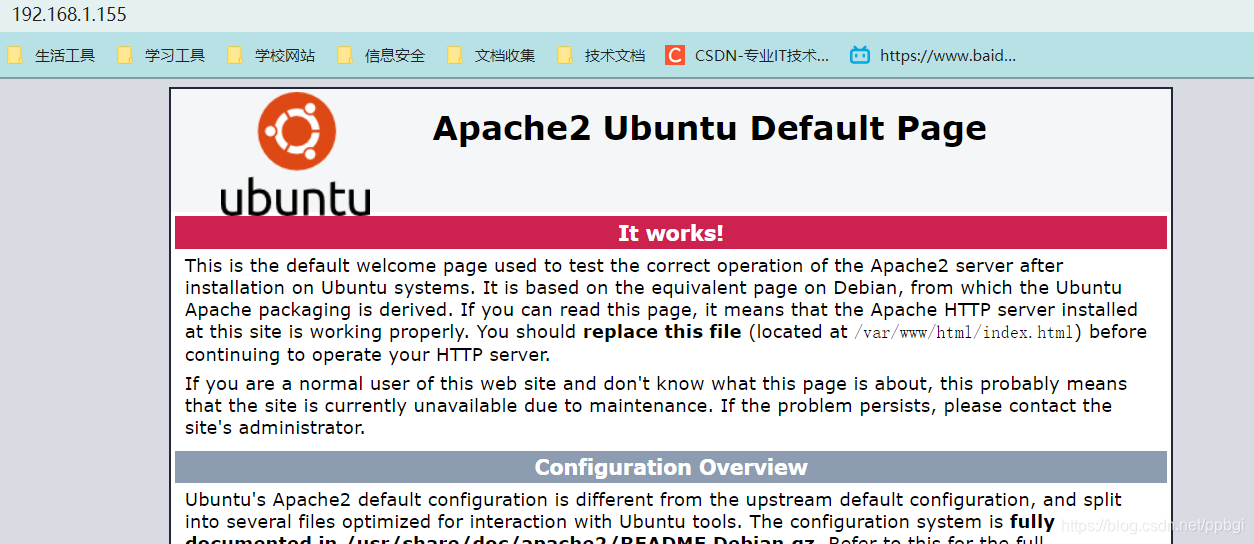Click the red It works! banner
Screen dimensions: 1254x544
[671, 233]
